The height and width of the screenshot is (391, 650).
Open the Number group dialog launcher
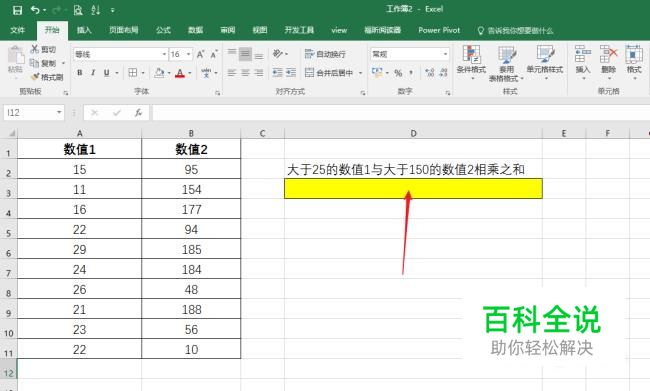click(448, 93)
